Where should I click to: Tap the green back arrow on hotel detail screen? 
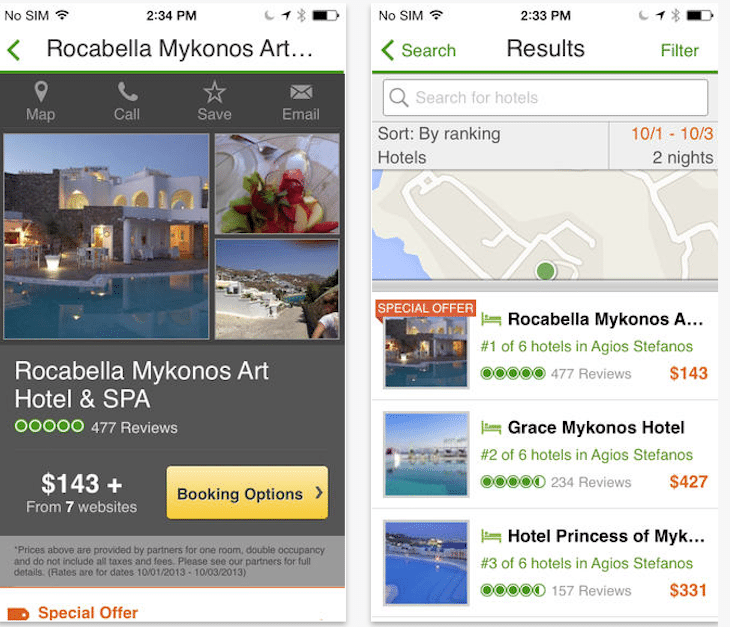tap(14, 50)
